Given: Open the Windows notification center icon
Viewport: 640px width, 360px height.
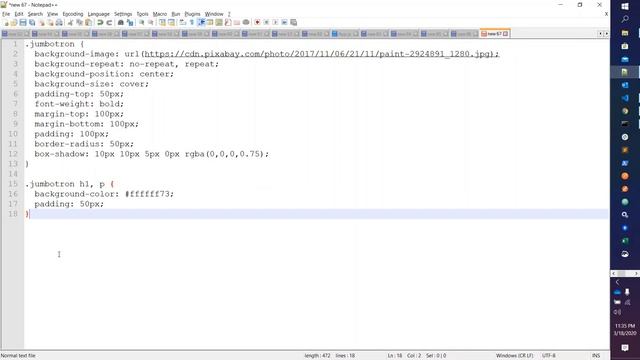Looking at the screenshot, I should point(625,347).
